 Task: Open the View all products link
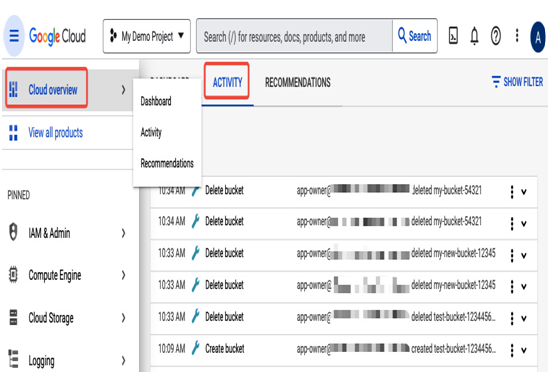(x=55, y=133)
